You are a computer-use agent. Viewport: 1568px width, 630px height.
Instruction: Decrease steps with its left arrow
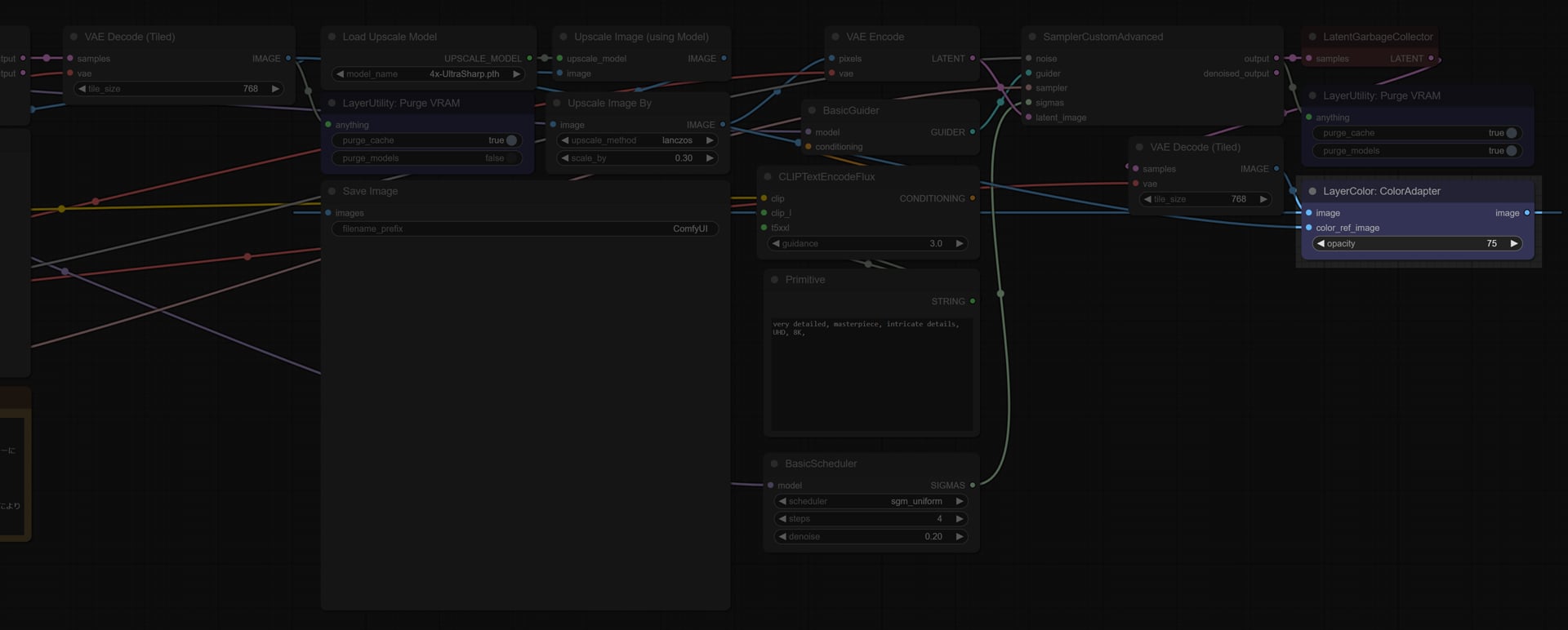coord(782,518)
